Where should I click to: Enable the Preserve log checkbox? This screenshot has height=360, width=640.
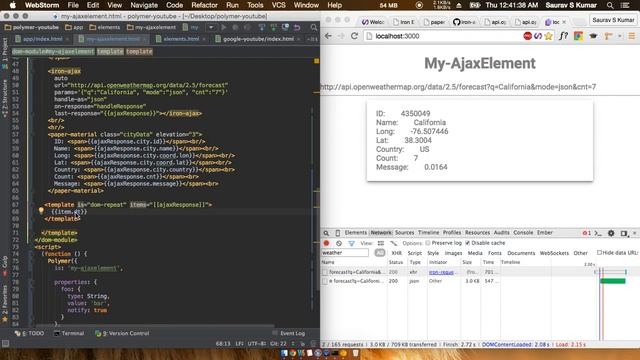[x=428, y=243]
